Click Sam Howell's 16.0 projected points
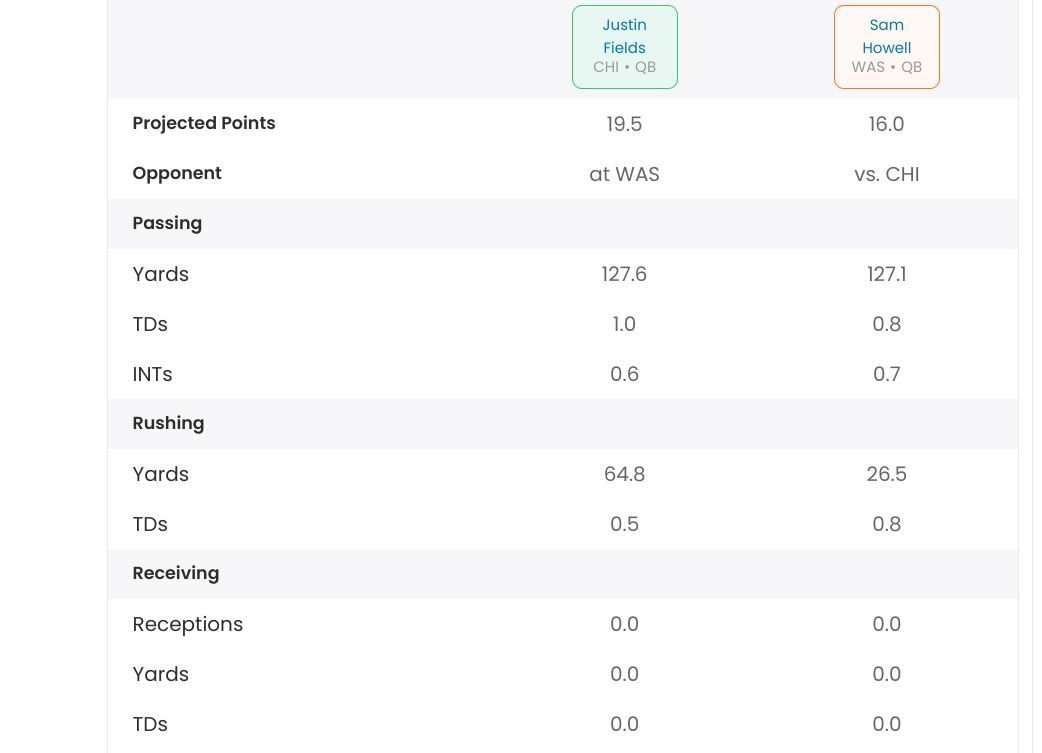This screenshot has height=753, width=1042. pyautogui.click(x=887, y=124)
